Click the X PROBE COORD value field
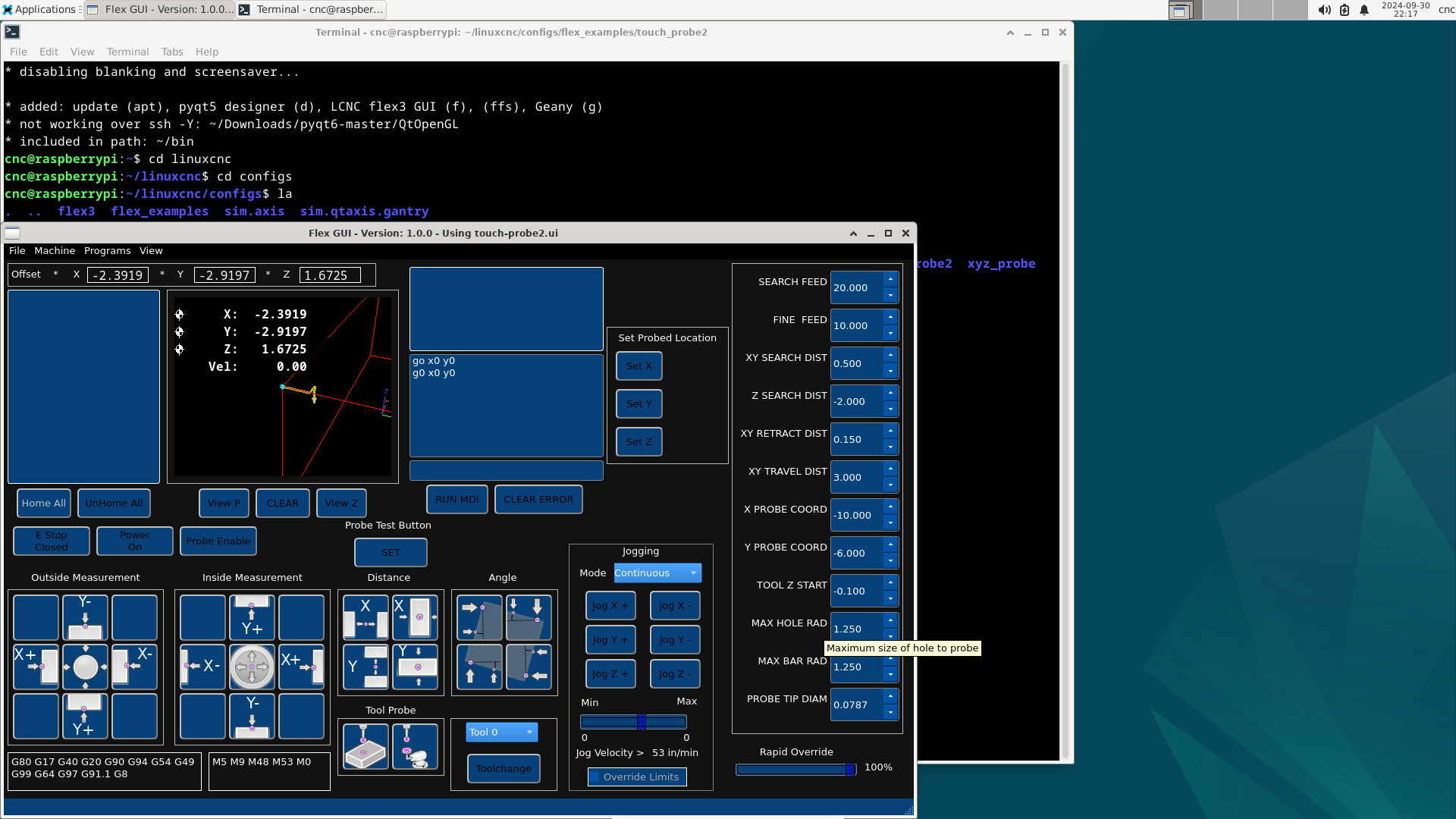The height and width of the screenshot is (819, 1456). (857, 515)
